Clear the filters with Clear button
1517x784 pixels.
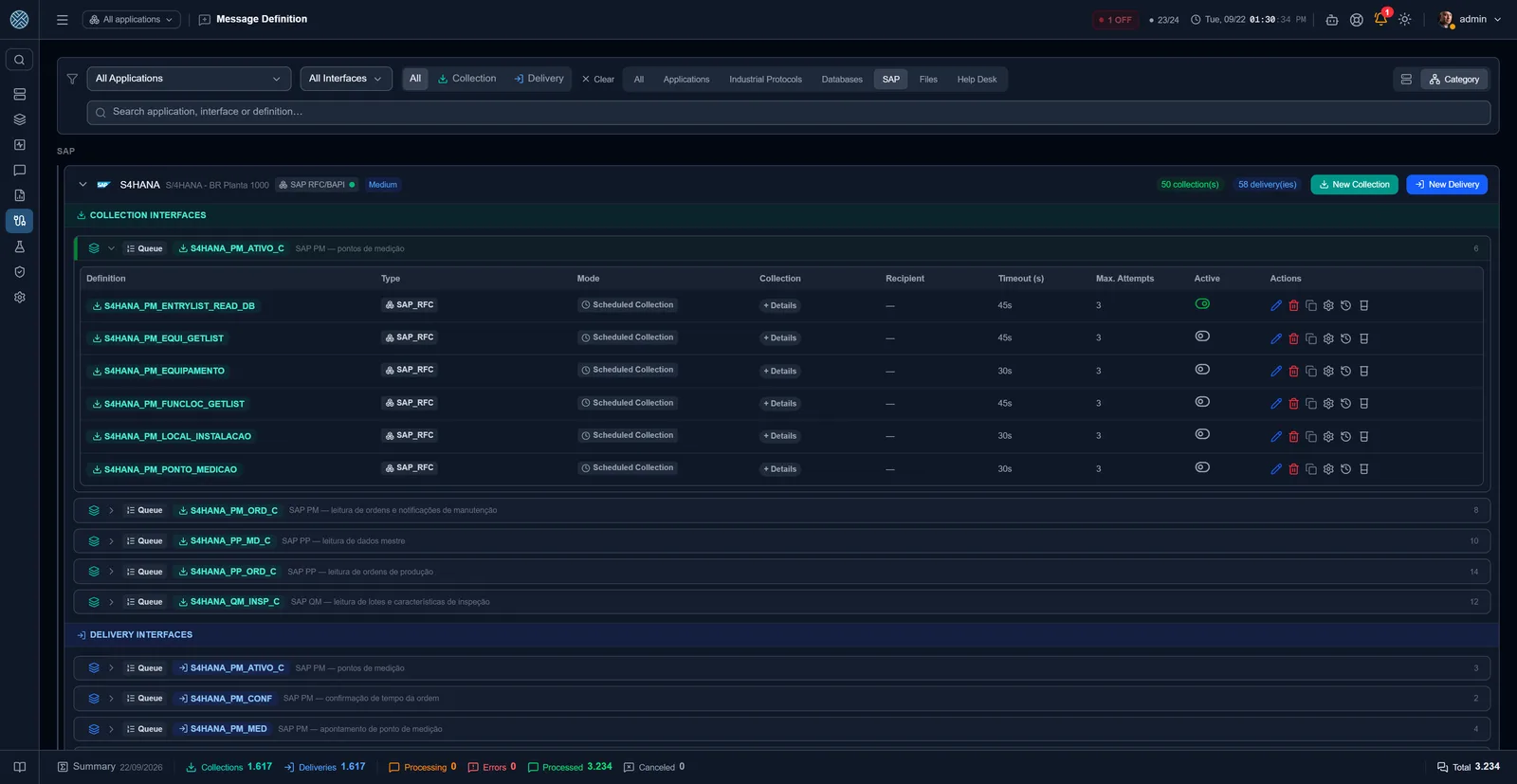tap(598, 80)
